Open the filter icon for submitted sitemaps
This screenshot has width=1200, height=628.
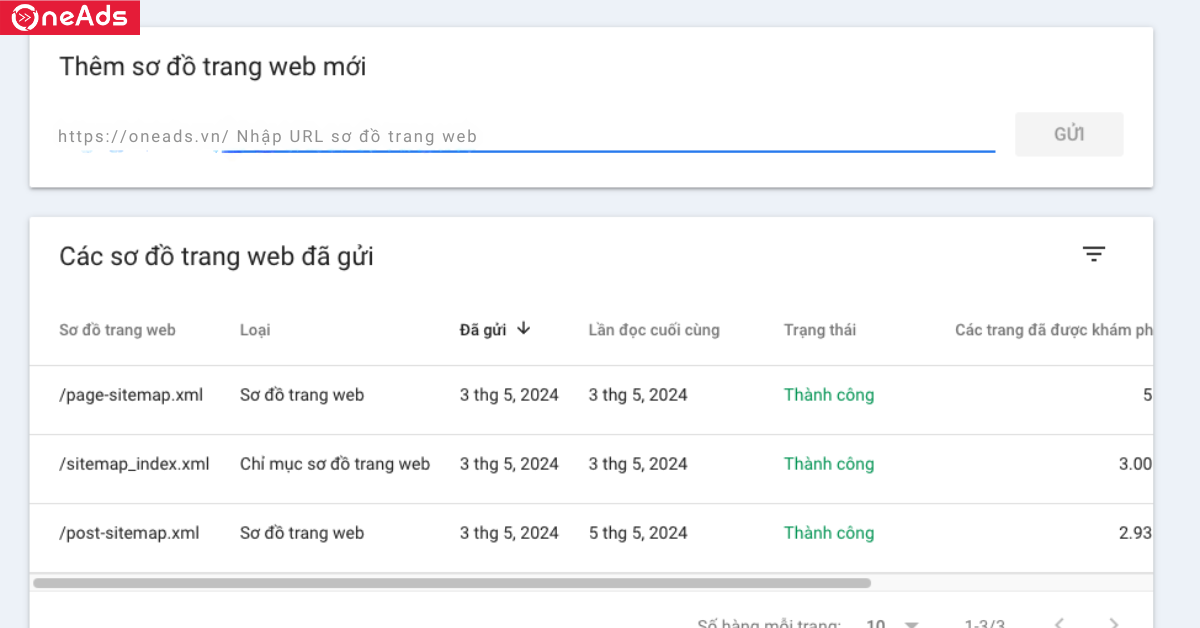(x=1094, y=255)
